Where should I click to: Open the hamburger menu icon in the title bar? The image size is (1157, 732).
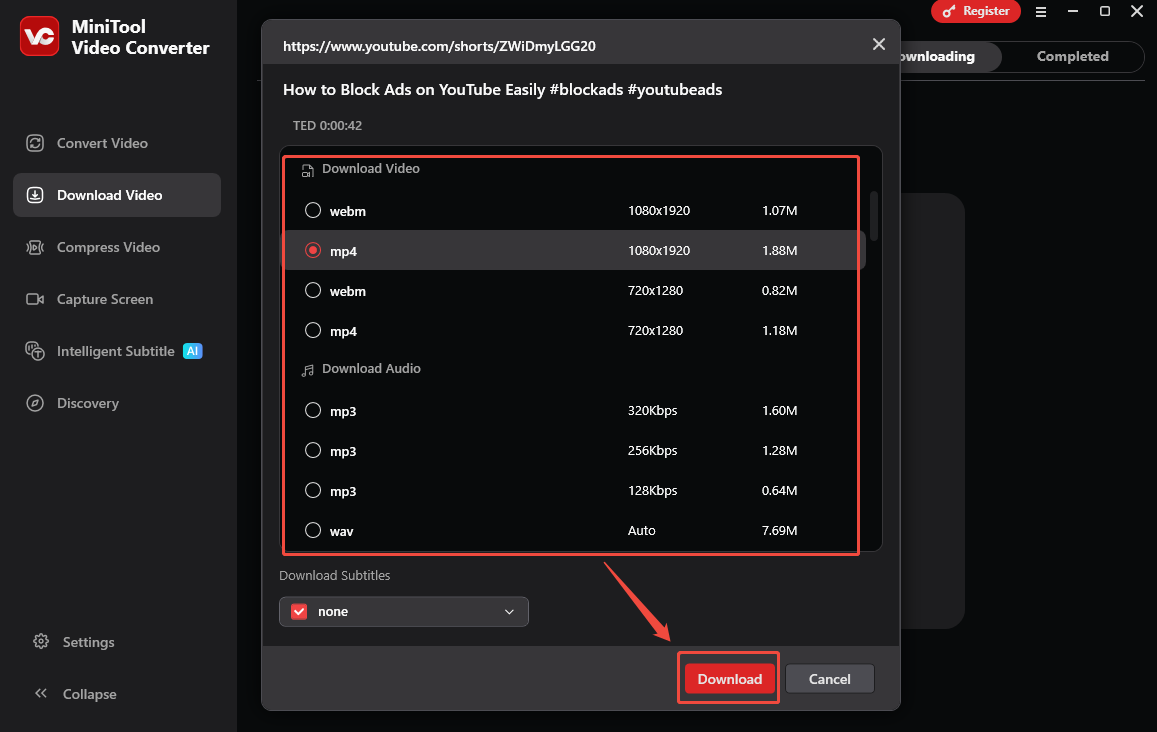[x=1040, y=12]
